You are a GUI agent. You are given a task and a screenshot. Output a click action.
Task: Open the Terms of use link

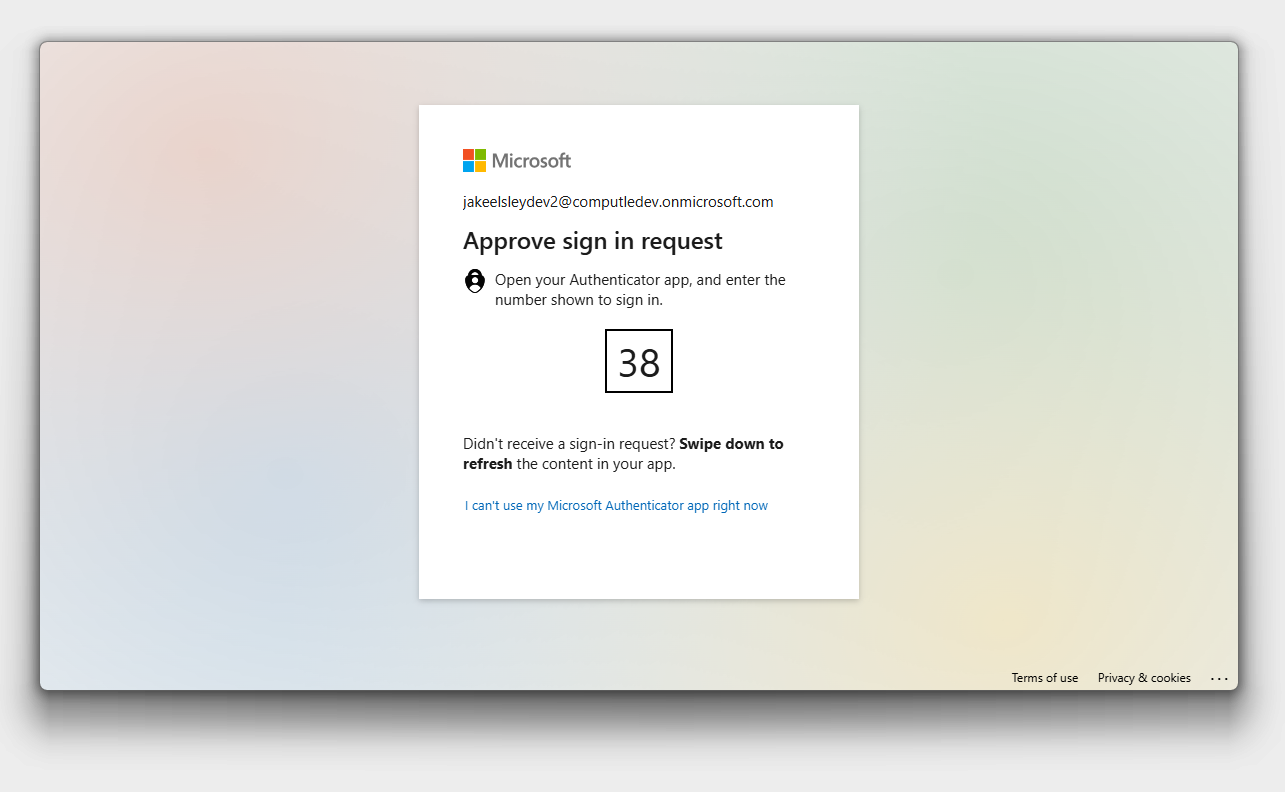pyautogui.click(x=1045, y=678)
